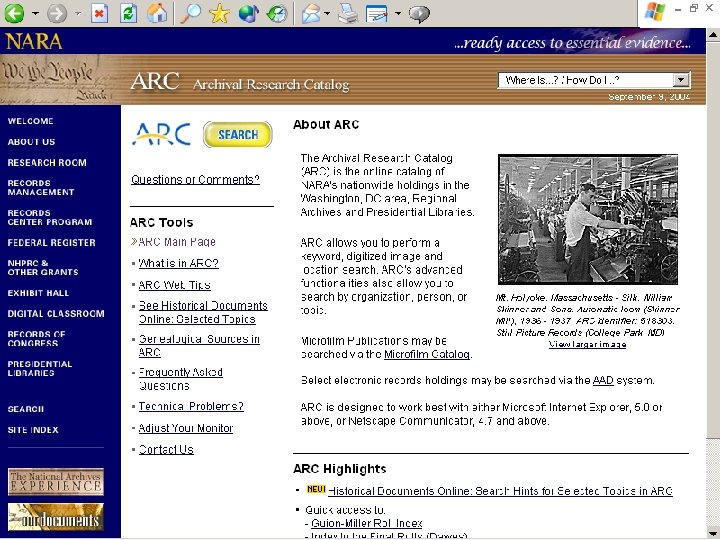Follow the Microfilm Catalog link
Viewport: 720px width, 540px height.
pyautogui.click(x=427, y=354)
